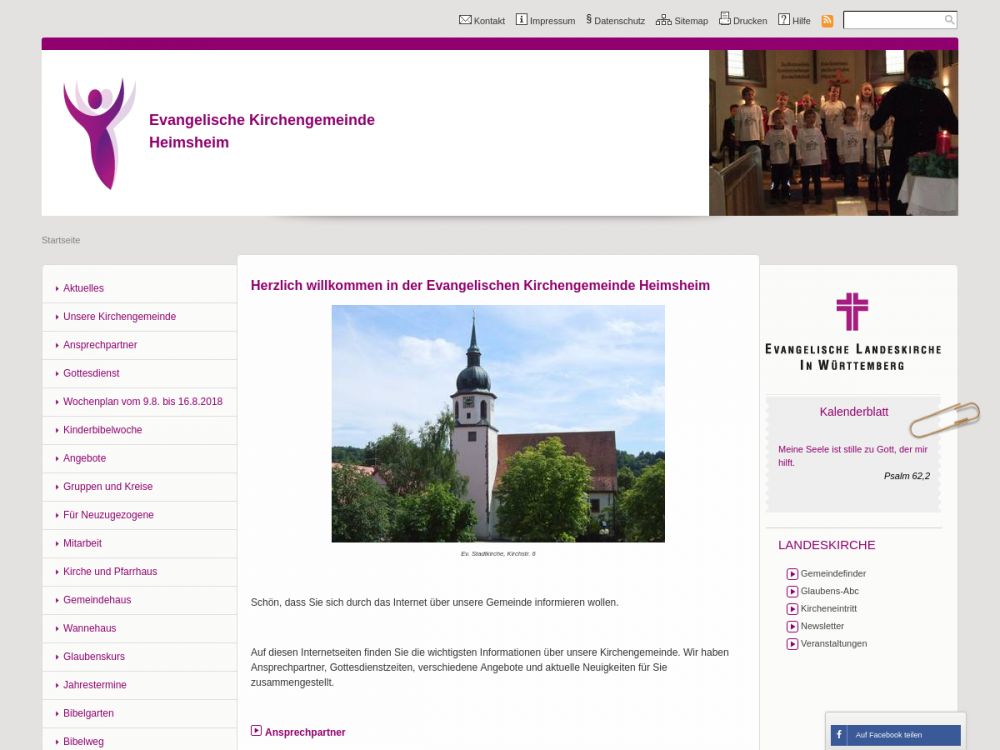This screenshot has width=1000, height=750.
Task: Open Gottesdienst from the left menu
Action: pos(91,373)
